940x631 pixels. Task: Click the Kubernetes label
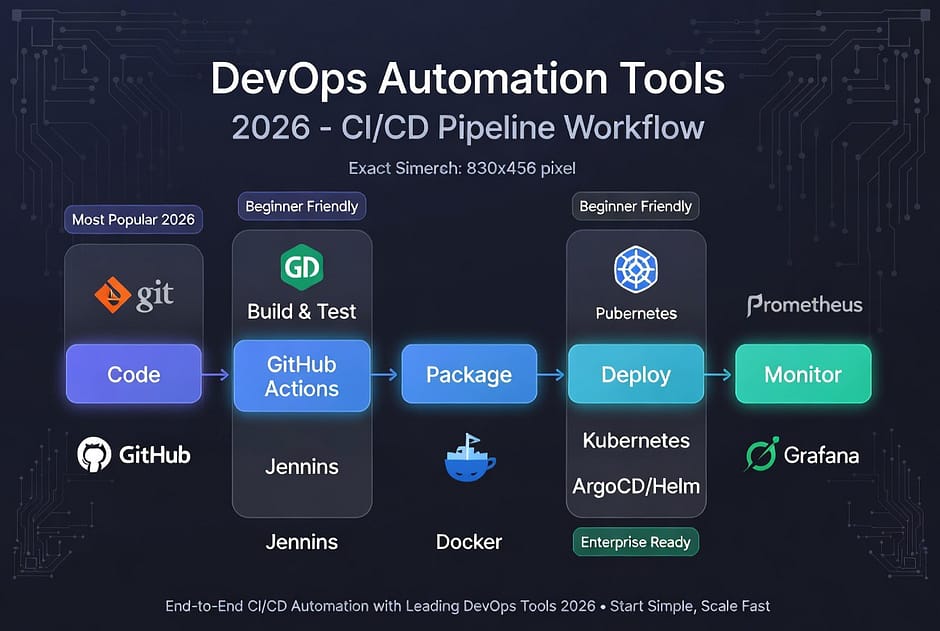636,440
